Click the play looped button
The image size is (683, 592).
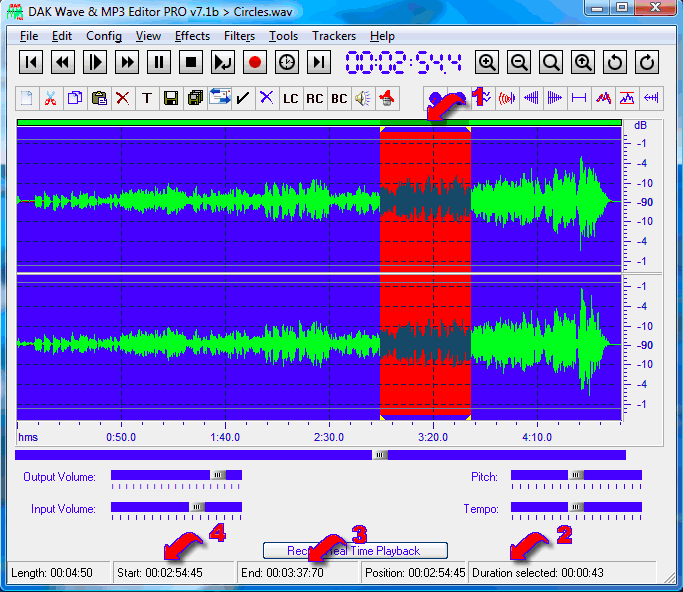tap(223, 62)
